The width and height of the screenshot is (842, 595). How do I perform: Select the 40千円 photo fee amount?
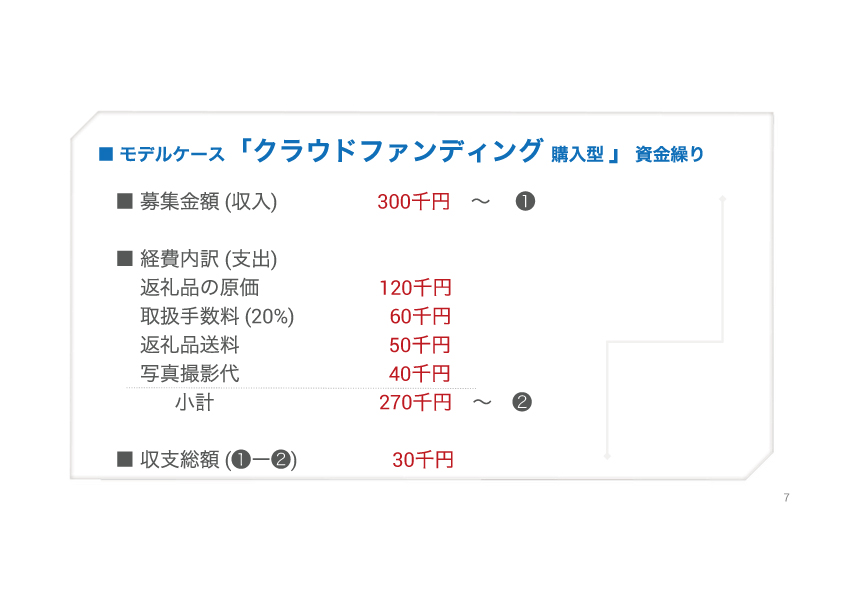(x=420, y=374)
